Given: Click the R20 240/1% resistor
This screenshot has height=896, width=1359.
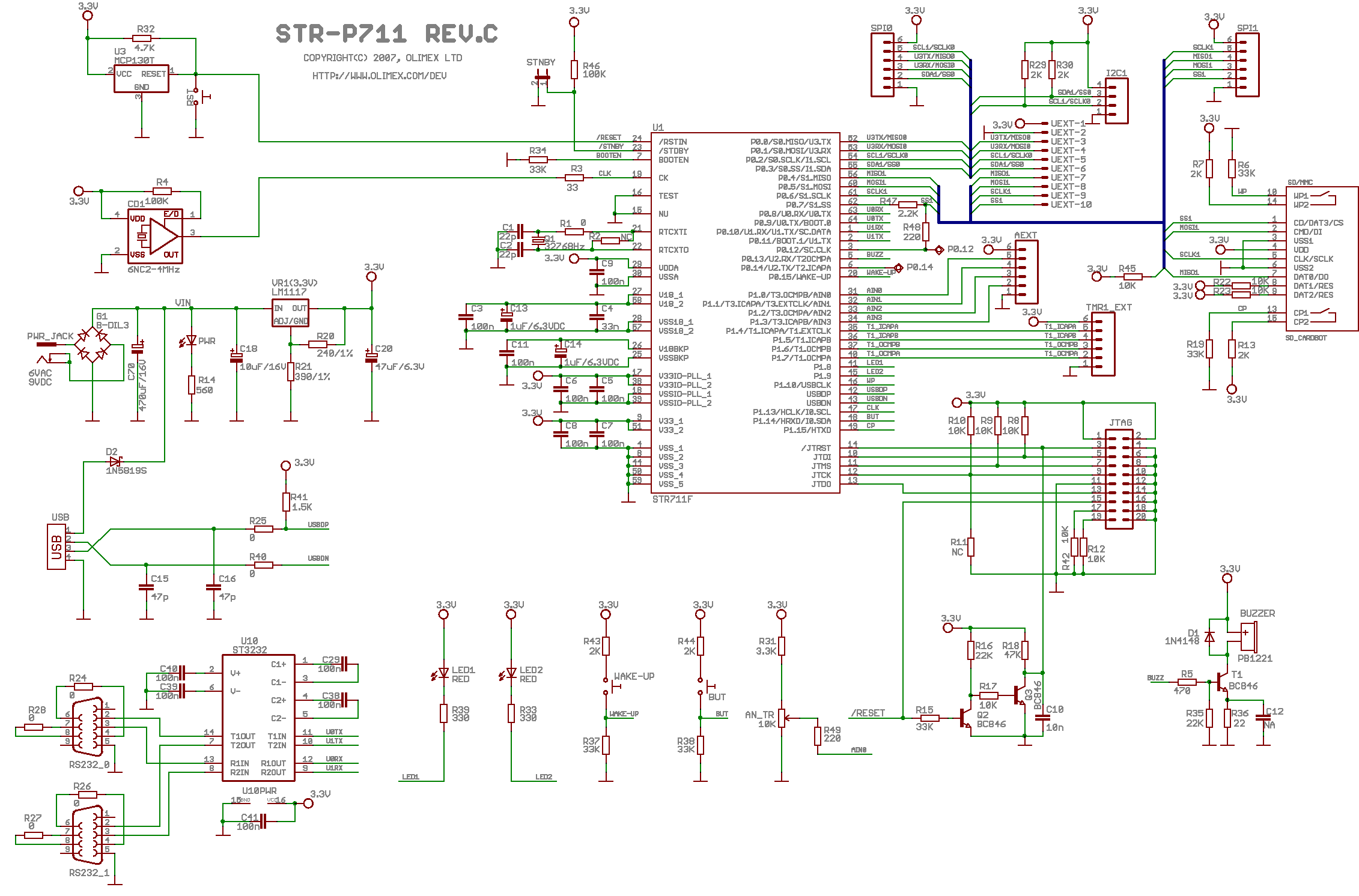Looking at the screenshot, I should (318, 345).
